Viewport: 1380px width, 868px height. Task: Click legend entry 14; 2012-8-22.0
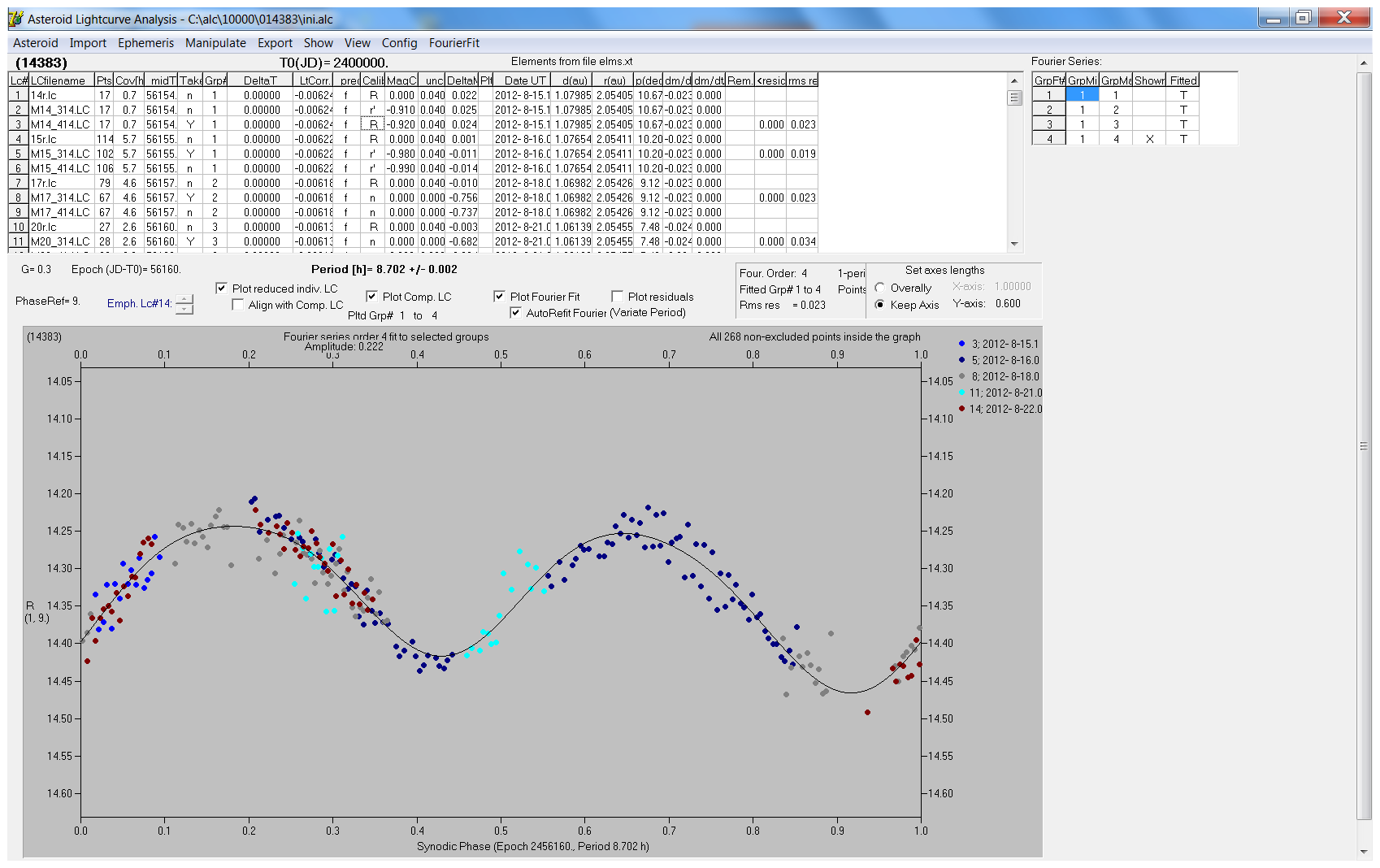[1000, 409]
